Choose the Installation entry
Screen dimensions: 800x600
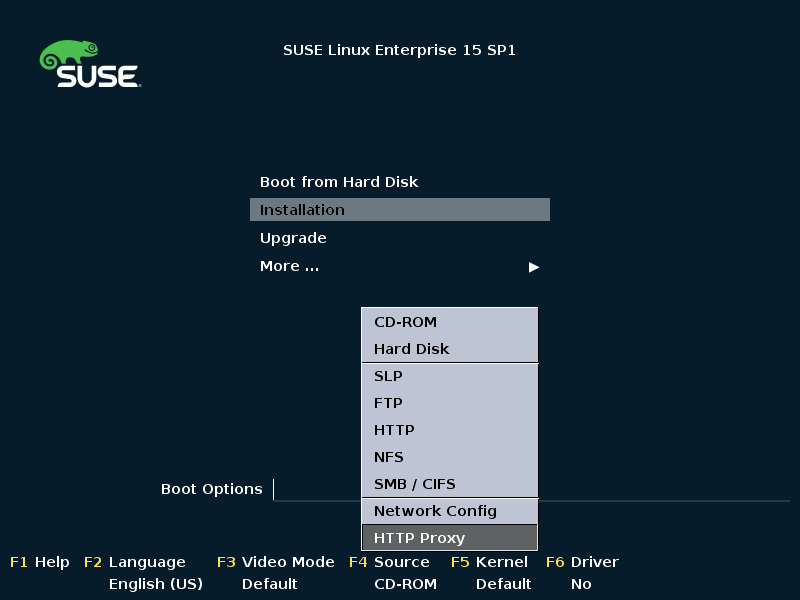(x=399, y=210)
